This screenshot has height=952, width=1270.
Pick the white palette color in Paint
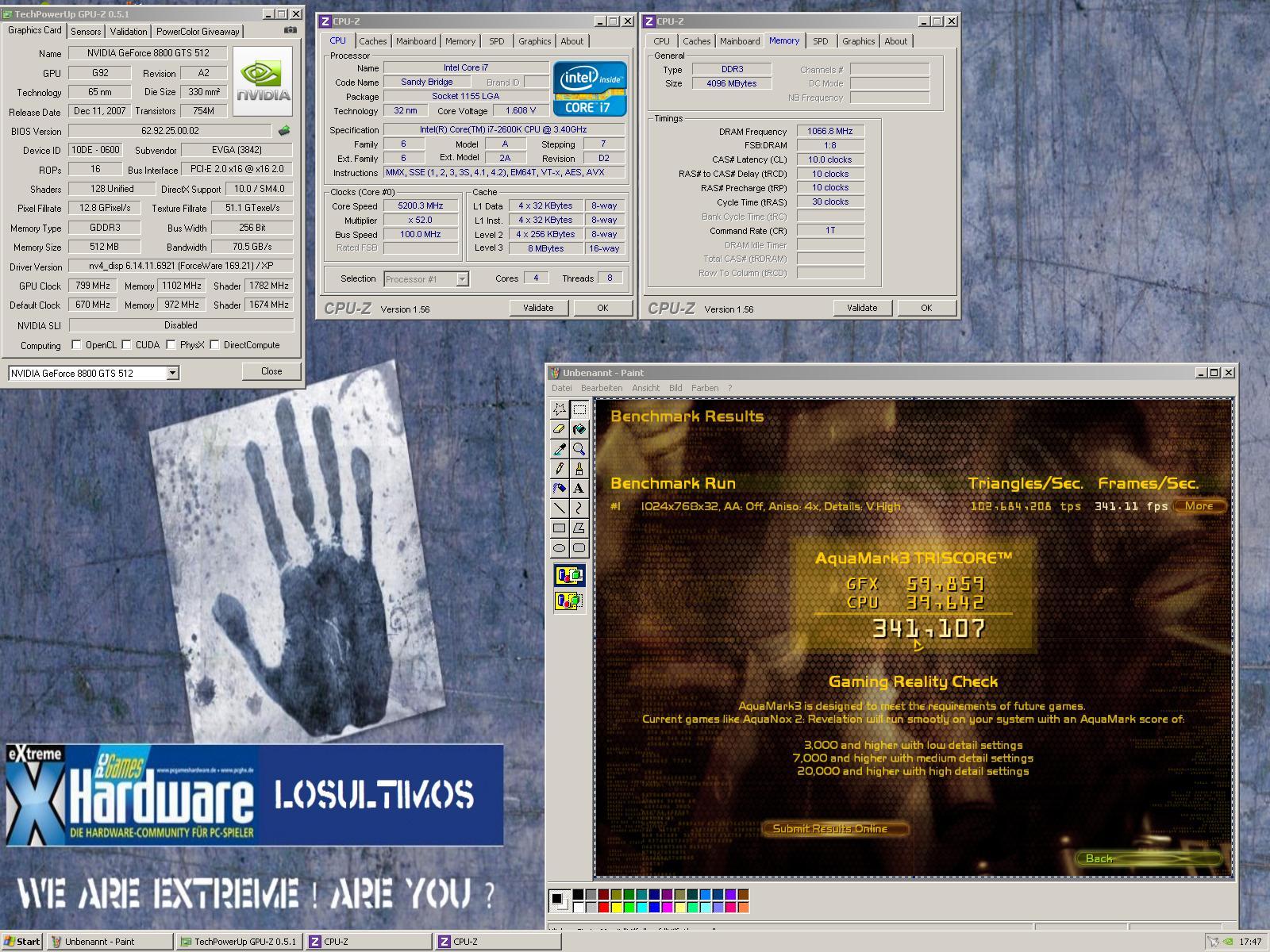point(578,907)
